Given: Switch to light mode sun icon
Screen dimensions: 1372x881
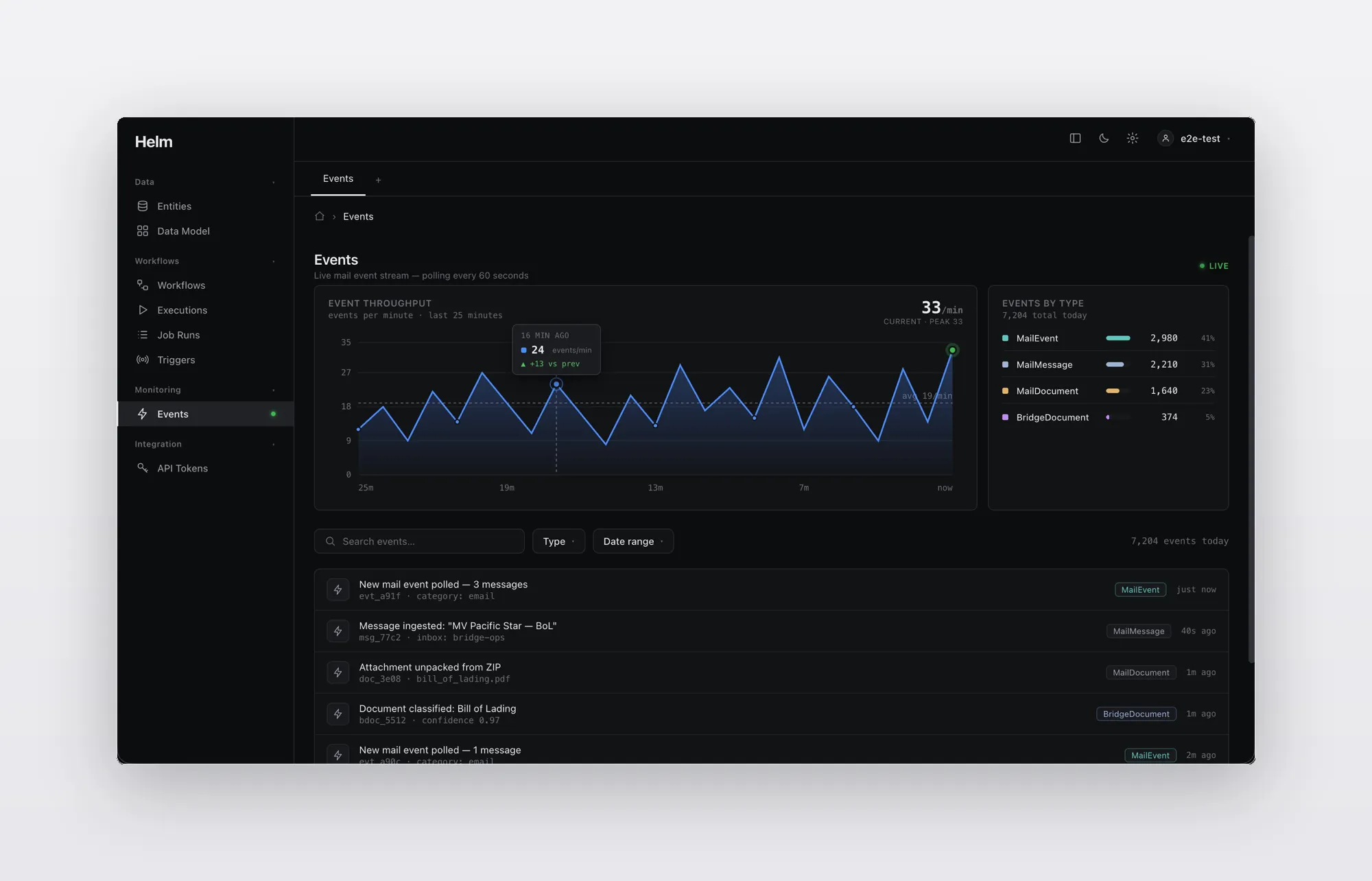Looking at the screenshot, I should coord(1133,138).
